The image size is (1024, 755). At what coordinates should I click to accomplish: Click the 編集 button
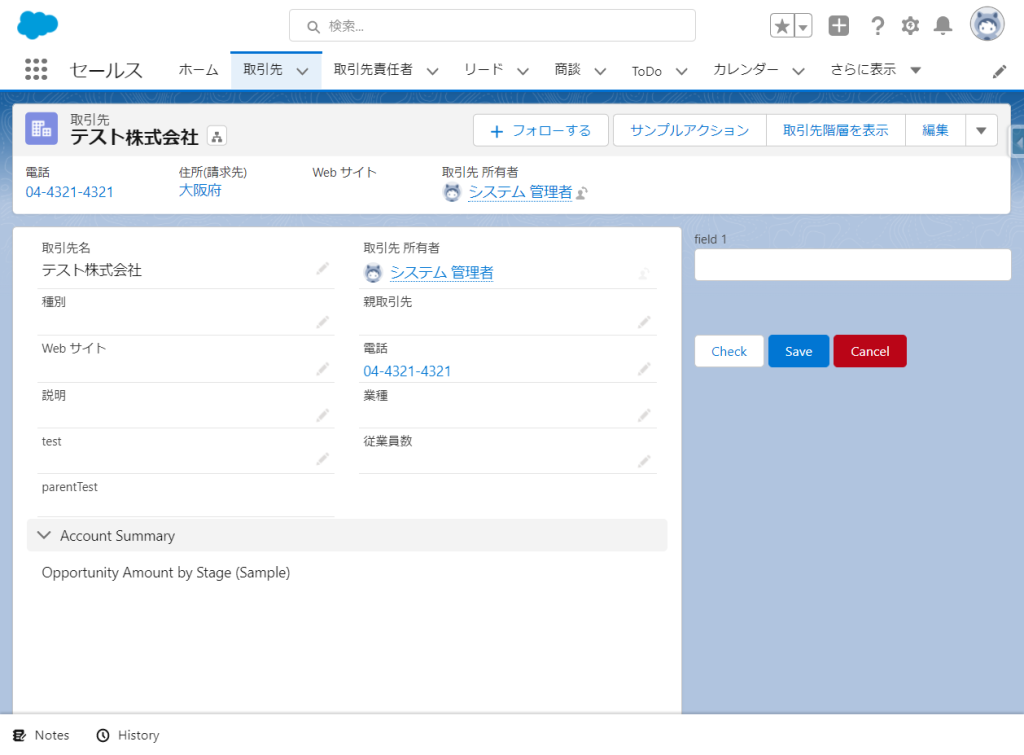tap(935, 131)
